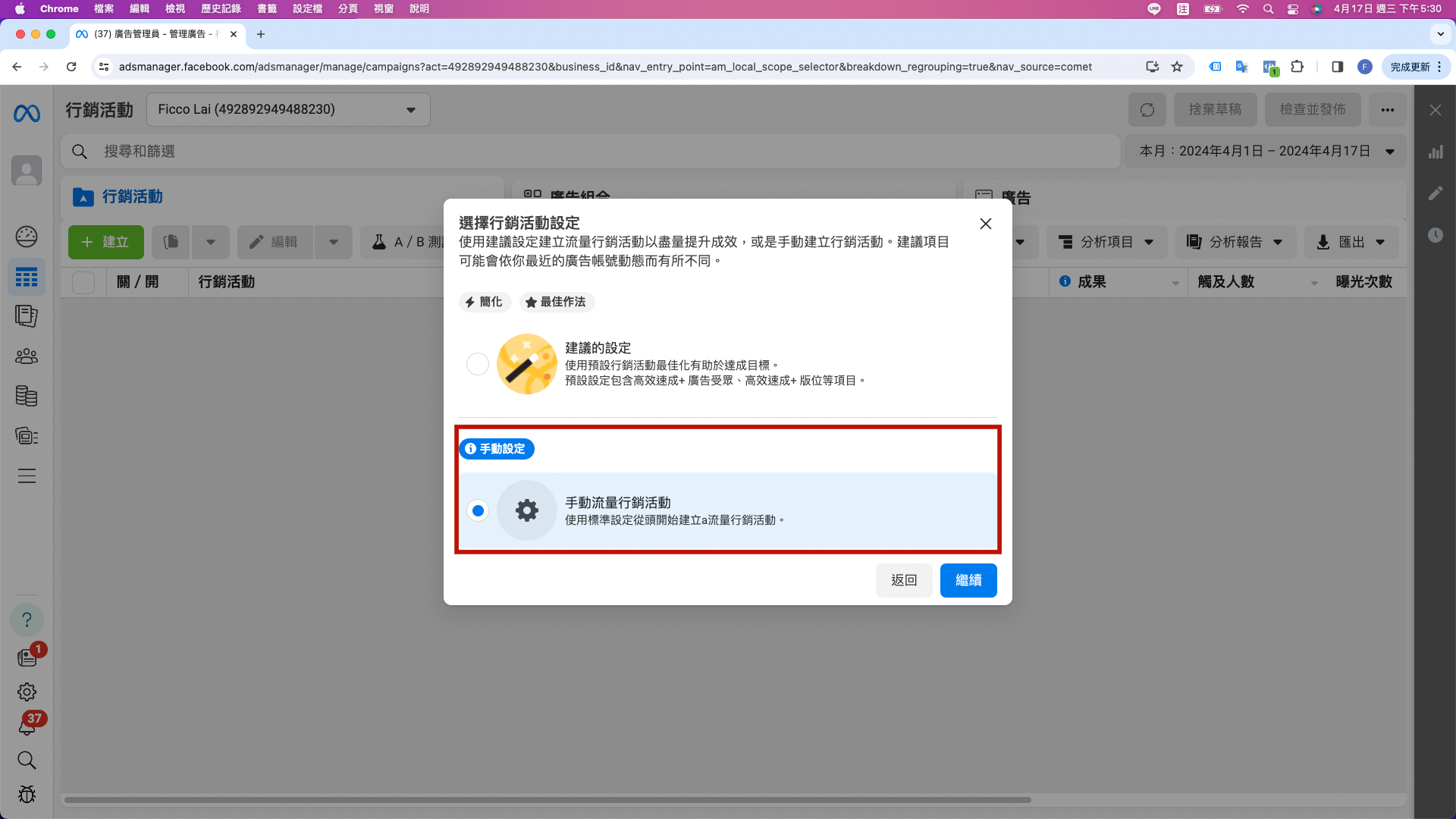Switch to the 行銷活動 campaigns tab
This screenshot has height=819, width=1456.
pyautogui.click(x=282, y=196)
